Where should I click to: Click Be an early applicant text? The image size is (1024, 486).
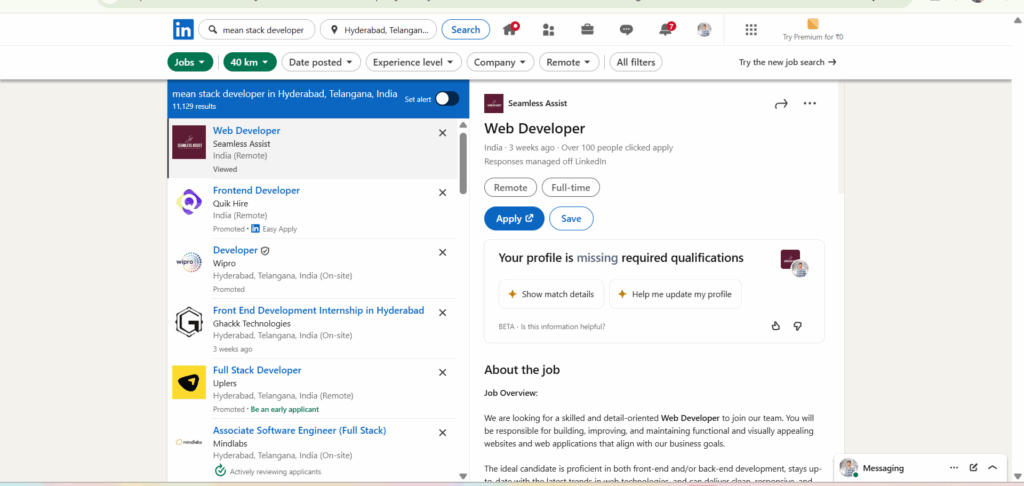[285, 410]
